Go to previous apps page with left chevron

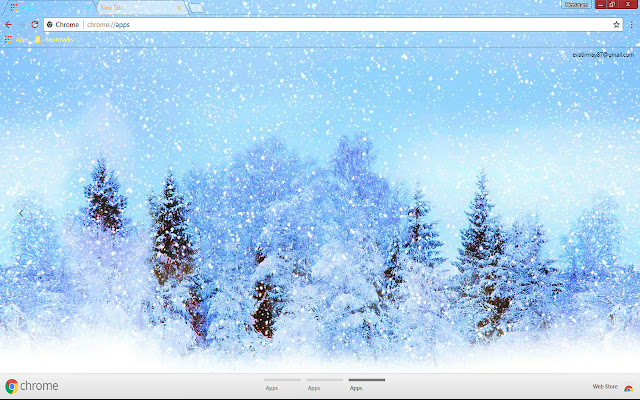point(21,213)
